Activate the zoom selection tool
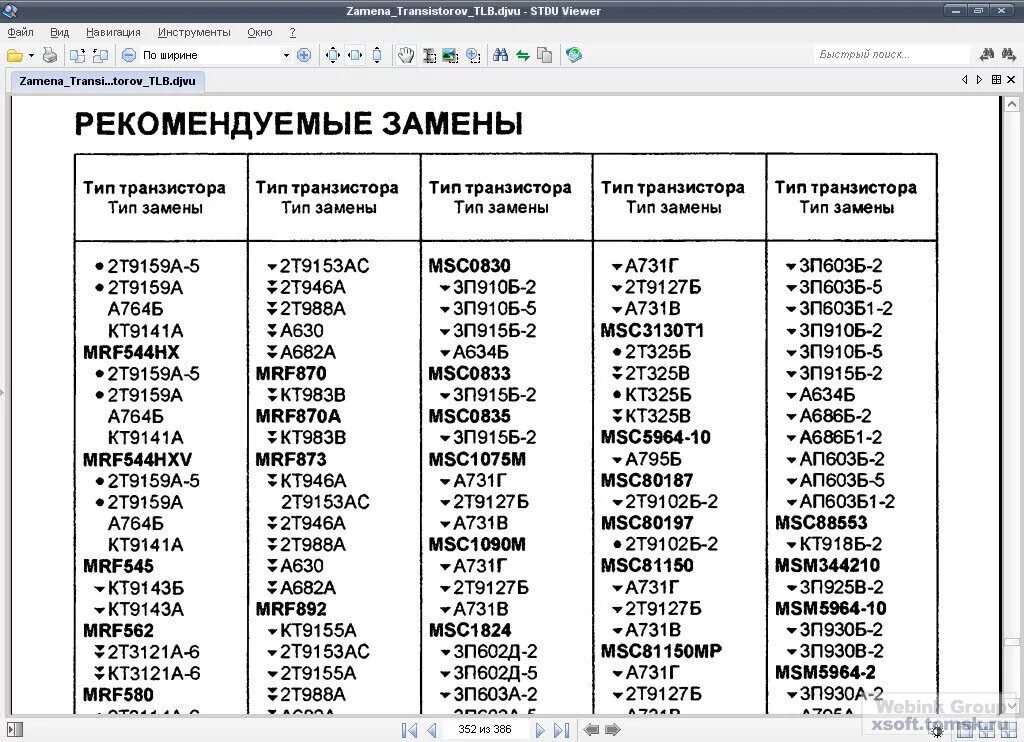The width and height of the screenshot is (1024, 742). pyautogui.click(x=473, y=56)
